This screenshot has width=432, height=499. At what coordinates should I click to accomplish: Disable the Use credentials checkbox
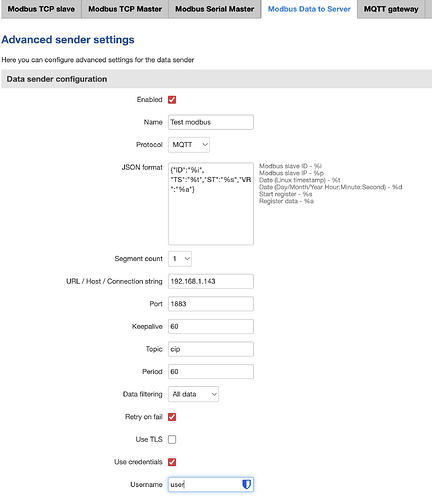172,462
